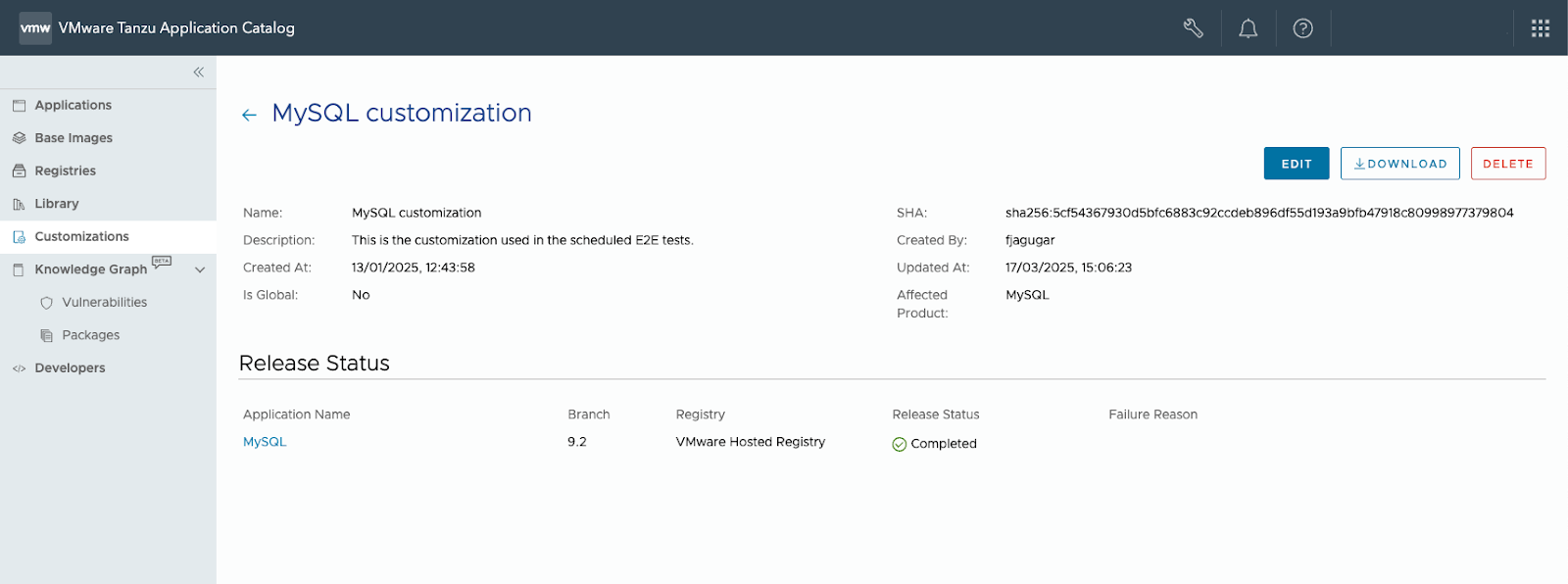
Task: Click the Registries sidebar icon
Action: [19, 170]
